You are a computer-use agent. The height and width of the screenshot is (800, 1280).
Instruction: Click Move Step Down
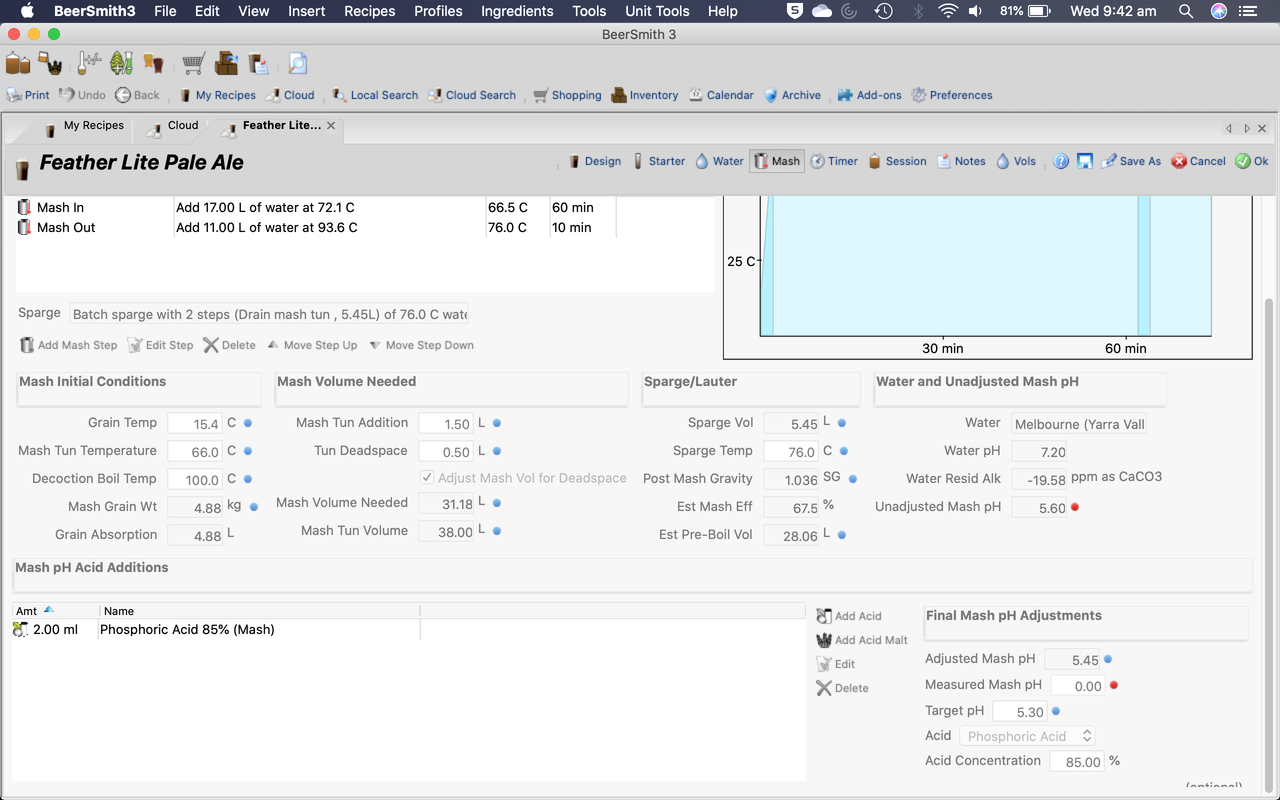[x=421, y=345]
